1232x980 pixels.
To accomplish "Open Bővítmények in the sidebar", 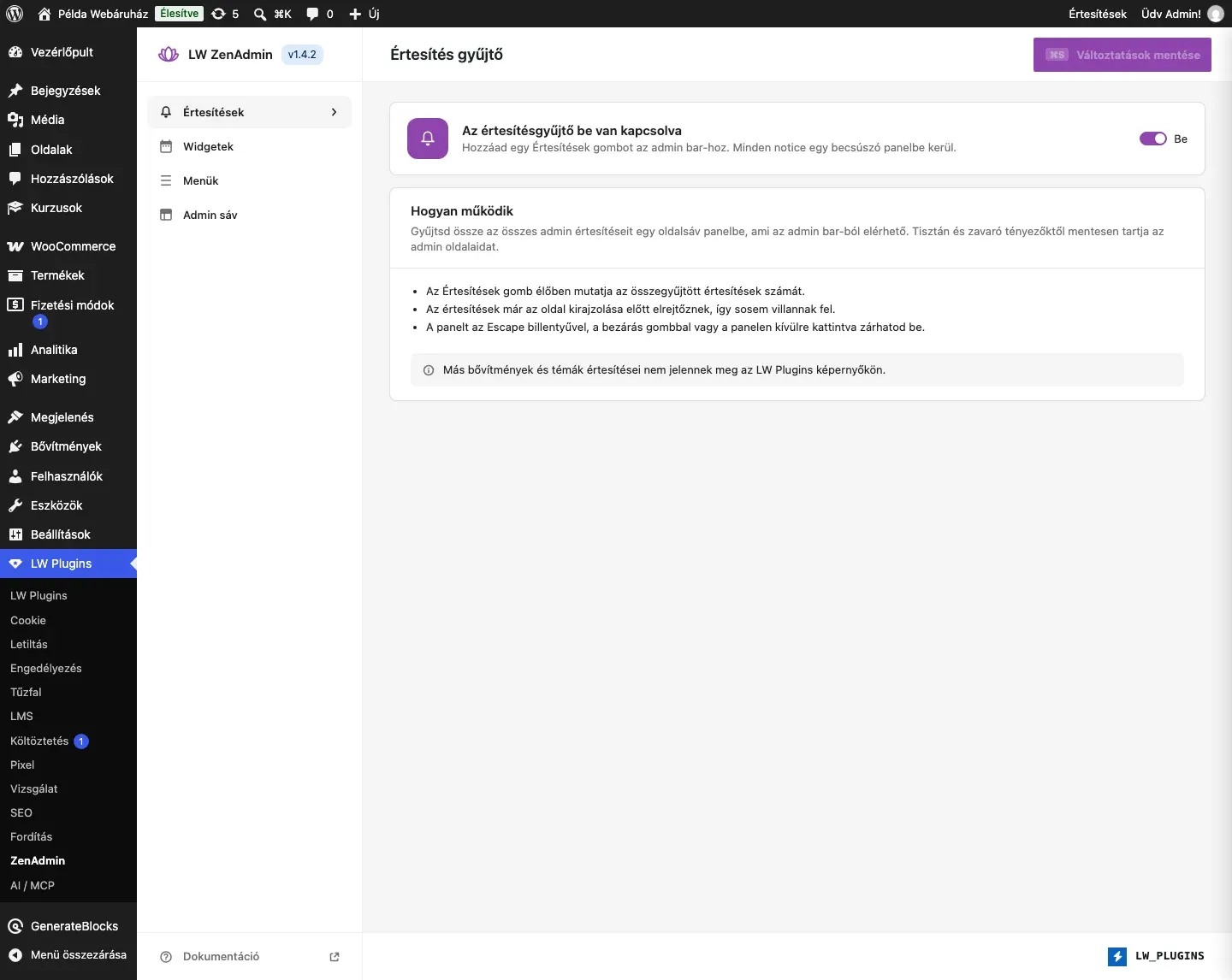I will (68, 446).
